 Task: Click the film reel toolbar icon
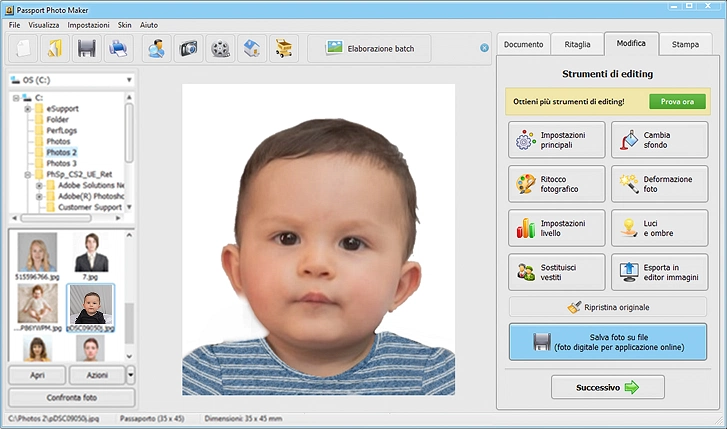(220, 48)
